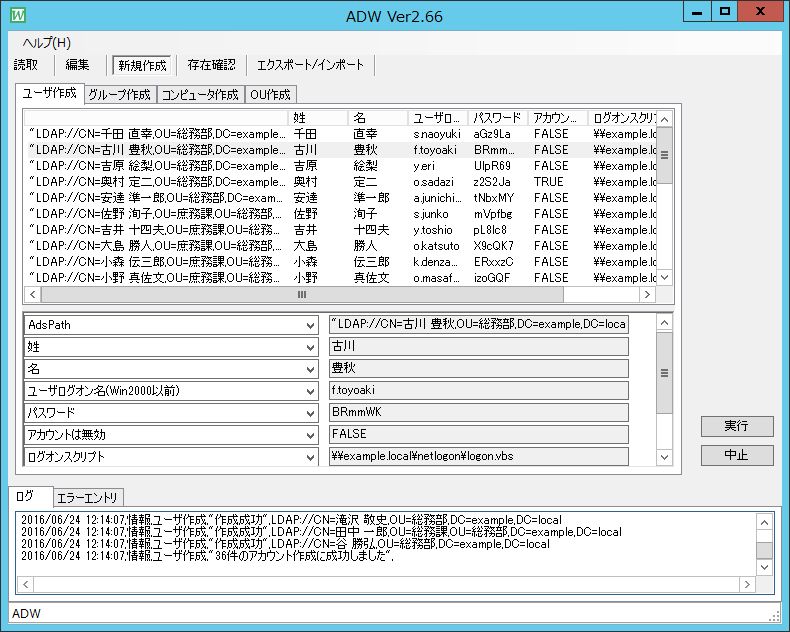This screenshot has height=632, width=790.
Task: Switch to the 編集 toolbar tab
Action: click(x=77, y=65)
